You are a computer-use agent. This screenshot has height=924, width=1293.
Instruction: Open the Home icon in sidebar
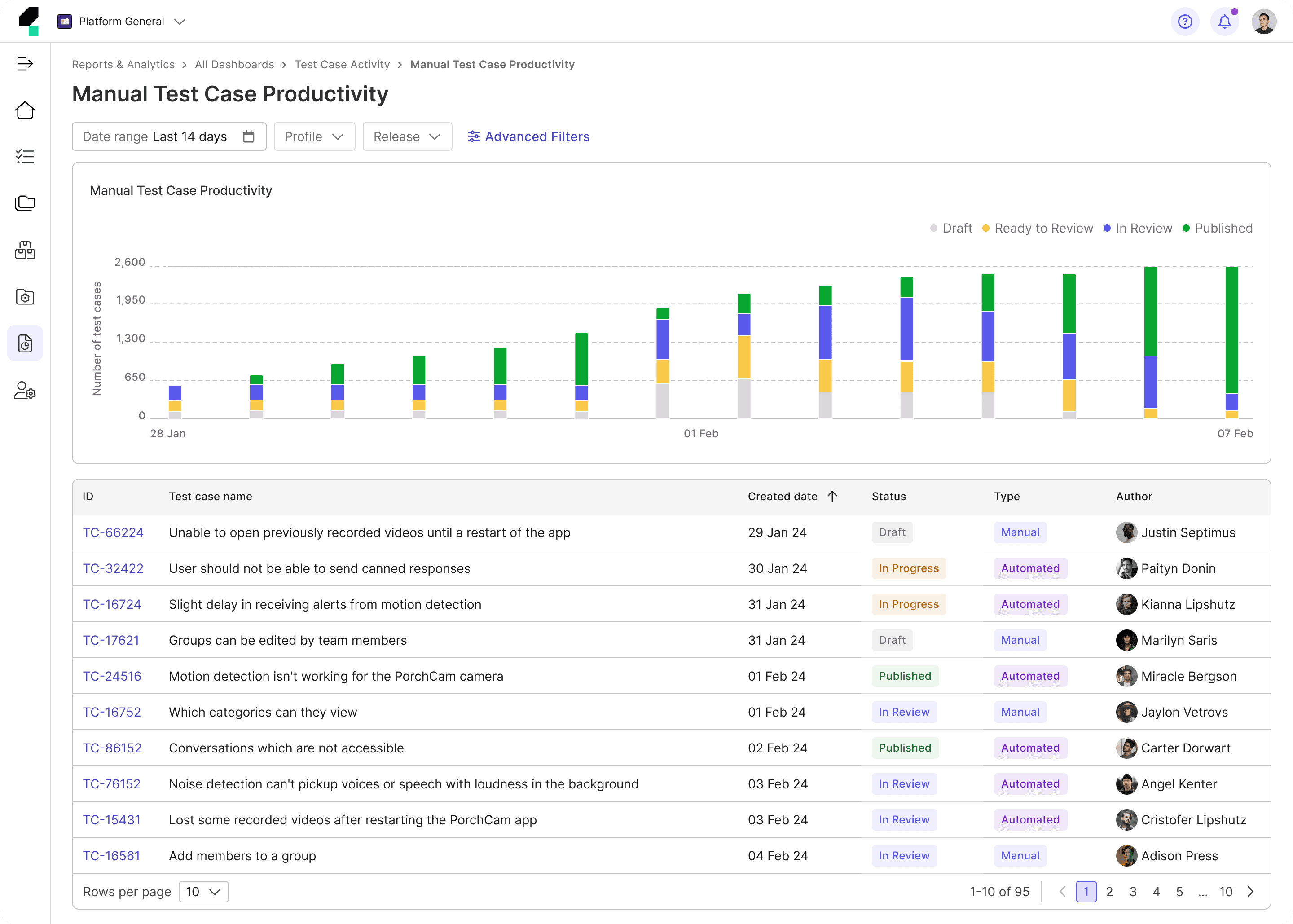click(x=25, y=110)
